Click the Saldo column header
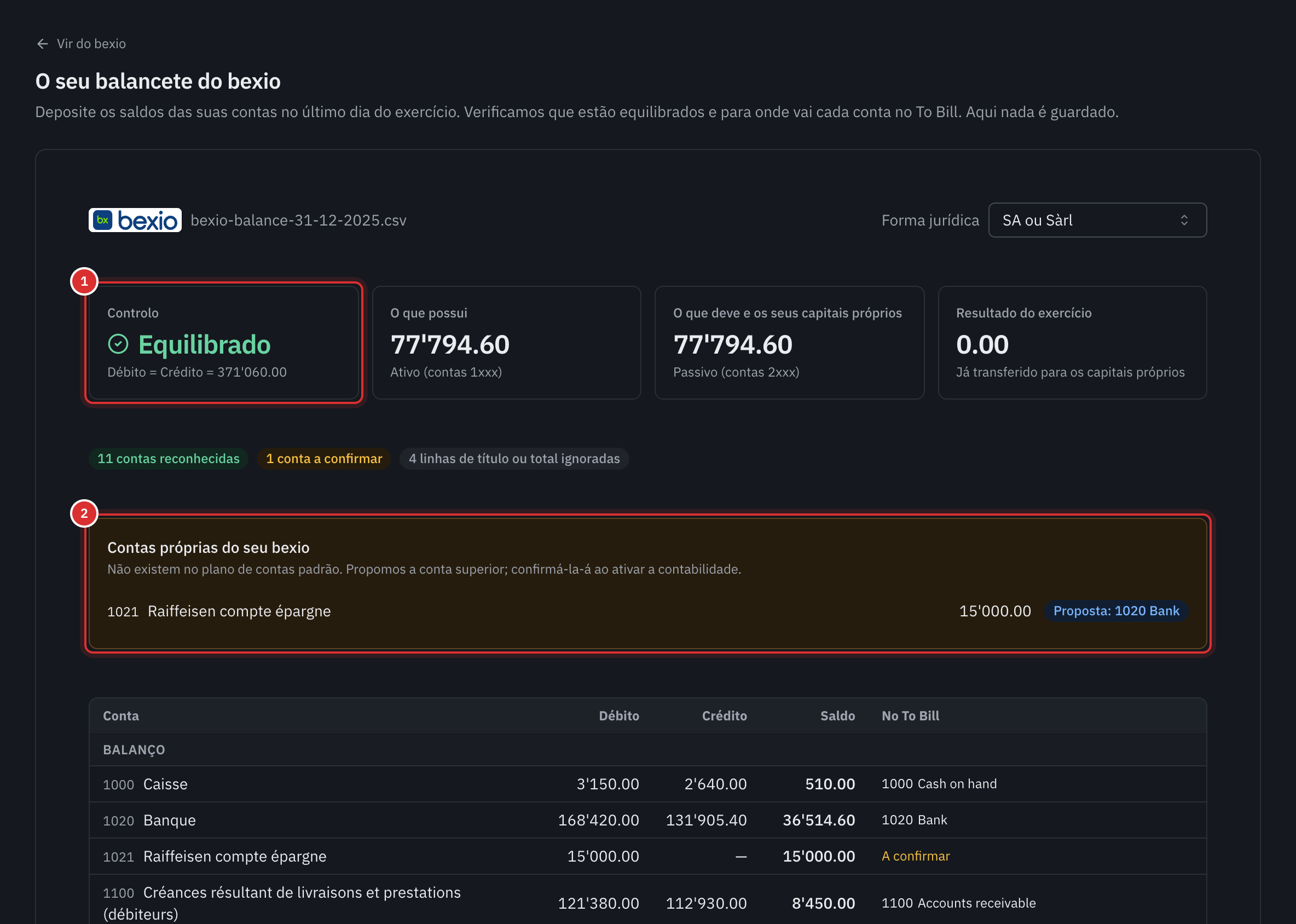 (837, 716)
